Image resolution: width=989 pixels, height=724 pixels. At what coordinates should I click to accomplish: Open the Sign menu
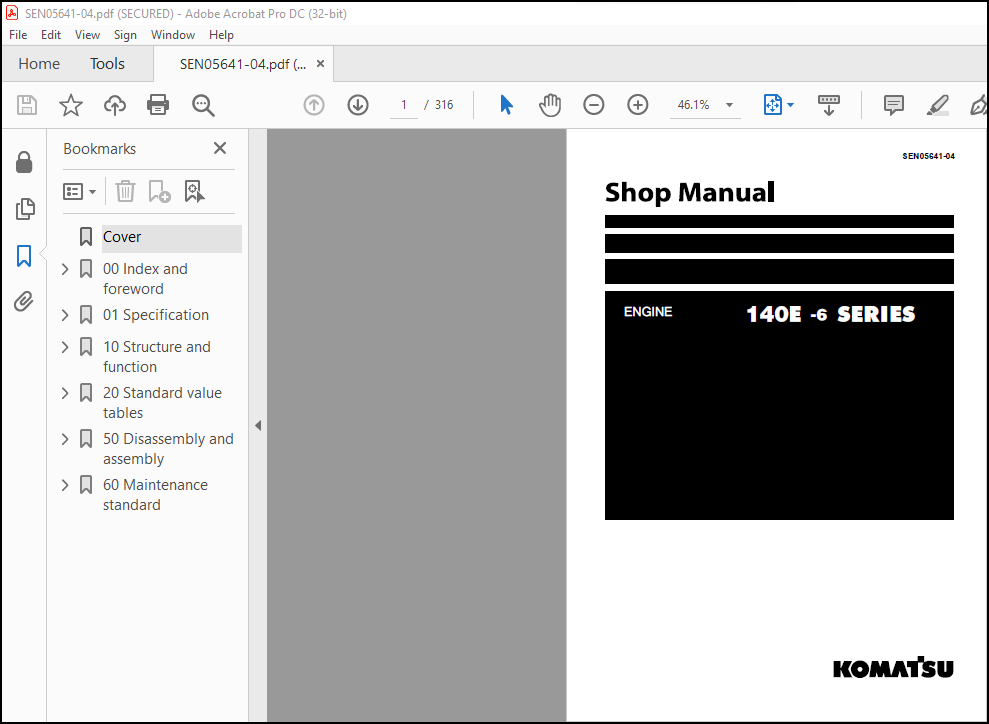(125, 35)
